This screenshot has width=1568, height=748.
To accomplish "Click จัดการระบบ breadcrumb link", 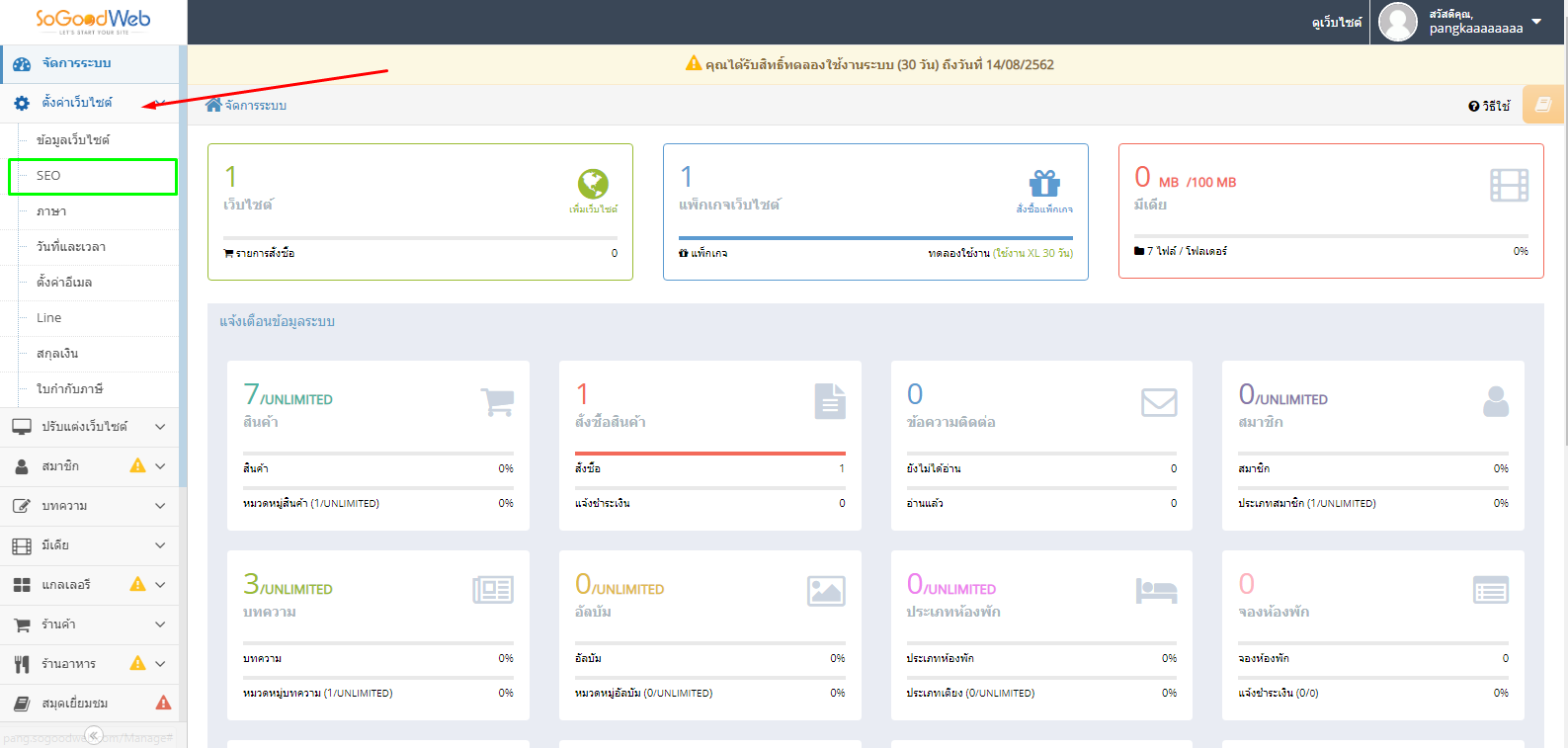I will 256,106.
